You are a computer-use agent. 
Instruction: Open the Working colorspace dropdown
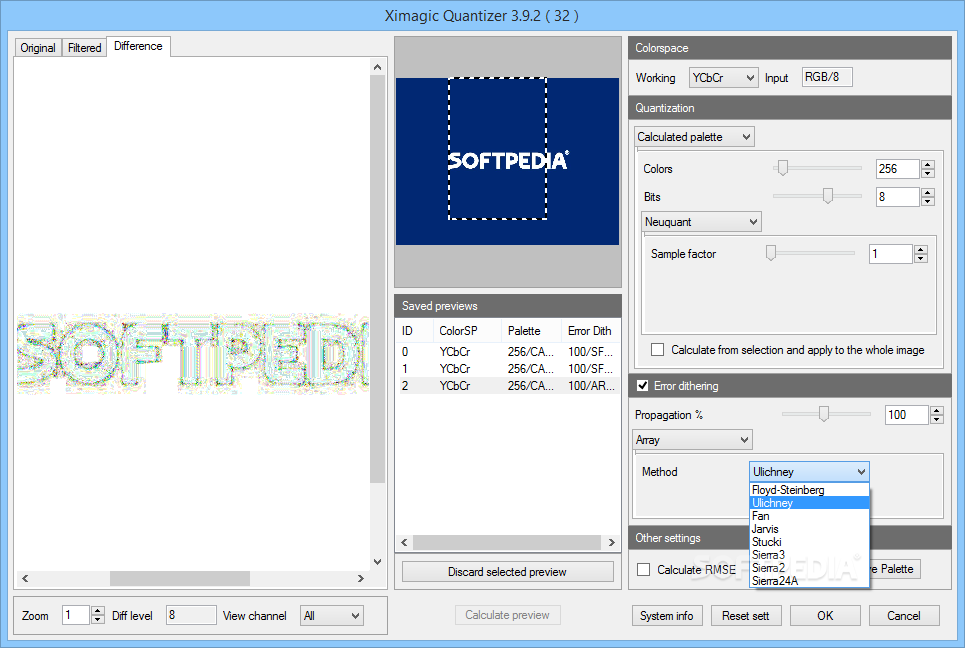(723, 78)
